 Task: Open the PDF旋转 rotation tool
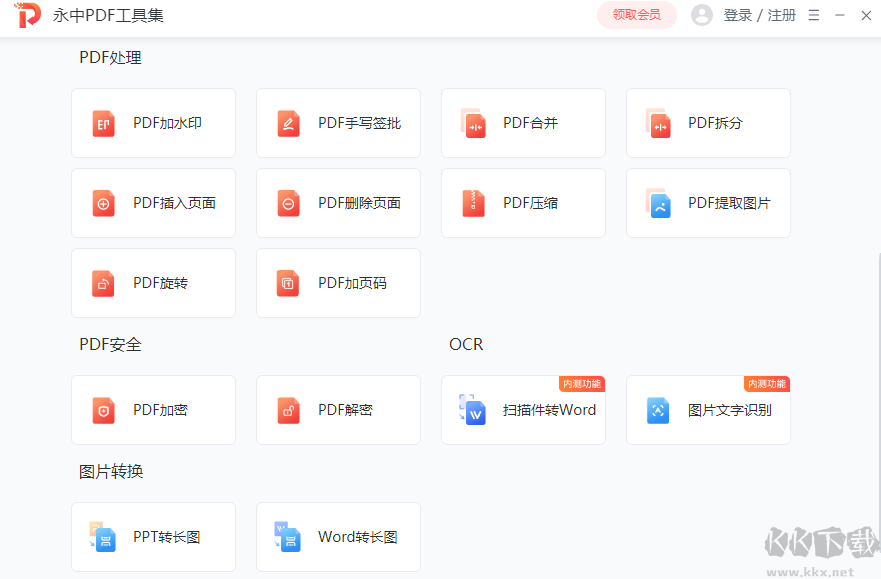coord(153,283)
